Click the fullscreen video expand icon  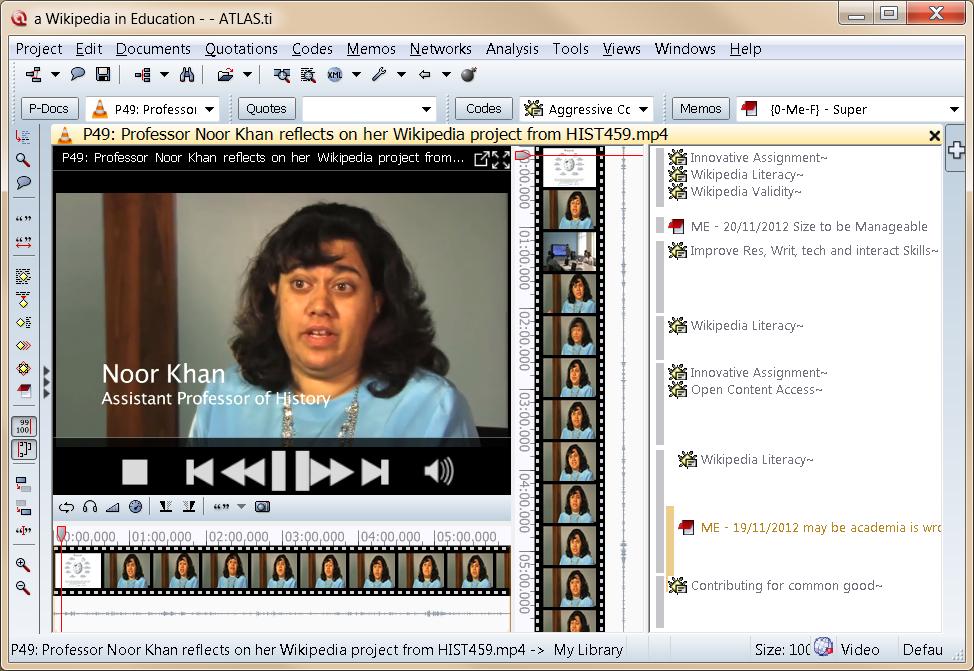[501, 159]
